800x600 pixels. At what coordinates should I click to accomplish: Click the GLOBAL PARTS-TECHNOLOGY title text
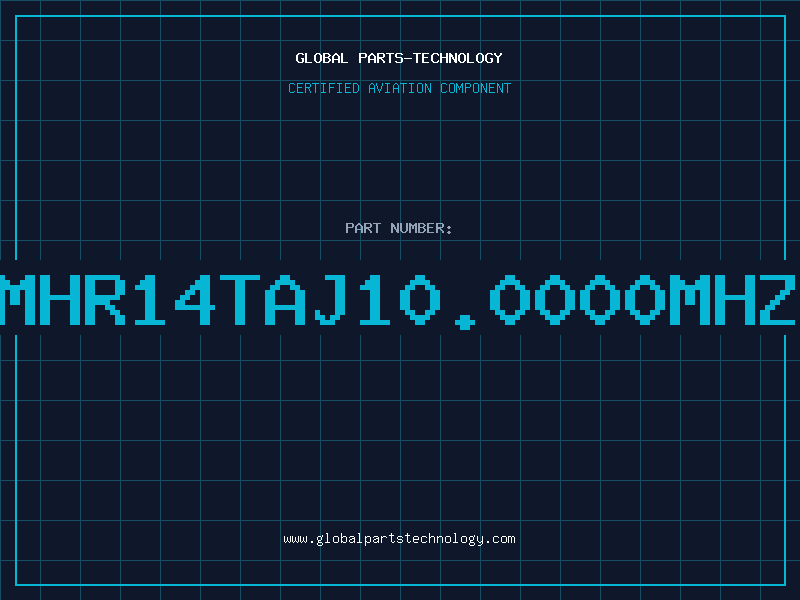pos(399,58)
